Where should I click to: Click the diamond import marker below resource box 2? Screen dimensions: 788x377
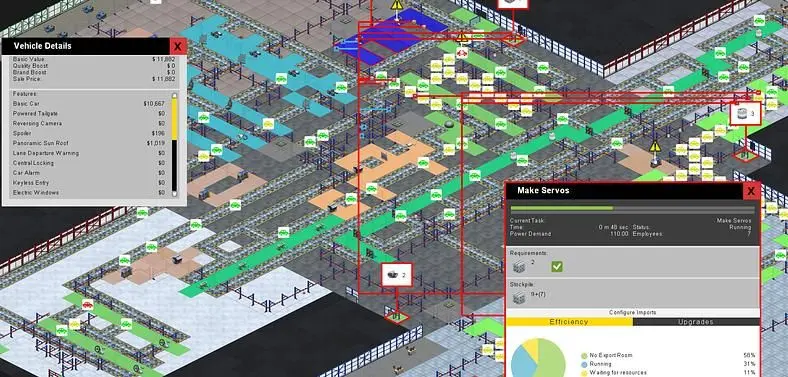point(397,317)
